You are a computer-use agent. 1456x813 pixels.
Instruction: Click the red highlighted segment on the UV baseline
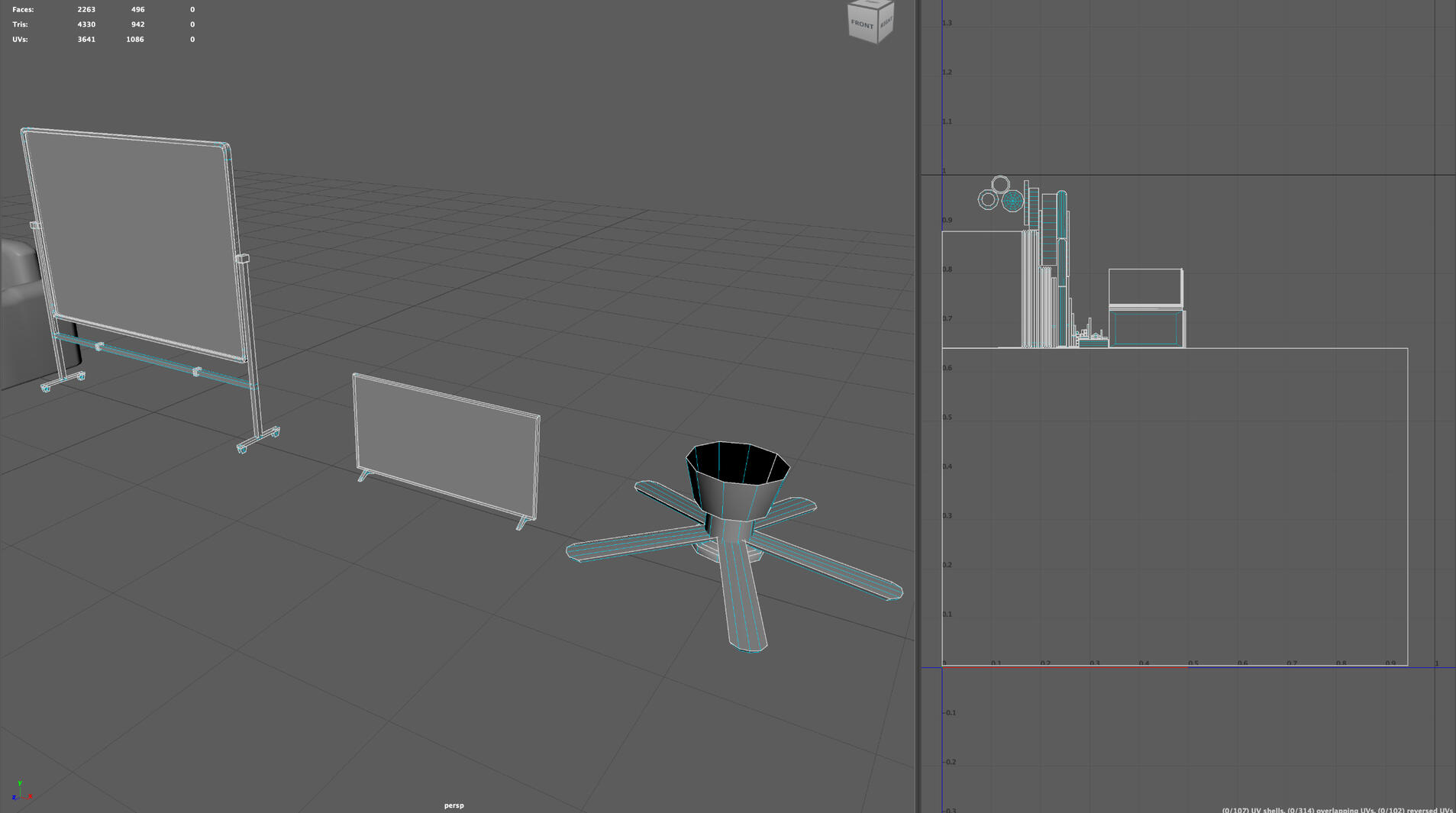click(1065, 666)
